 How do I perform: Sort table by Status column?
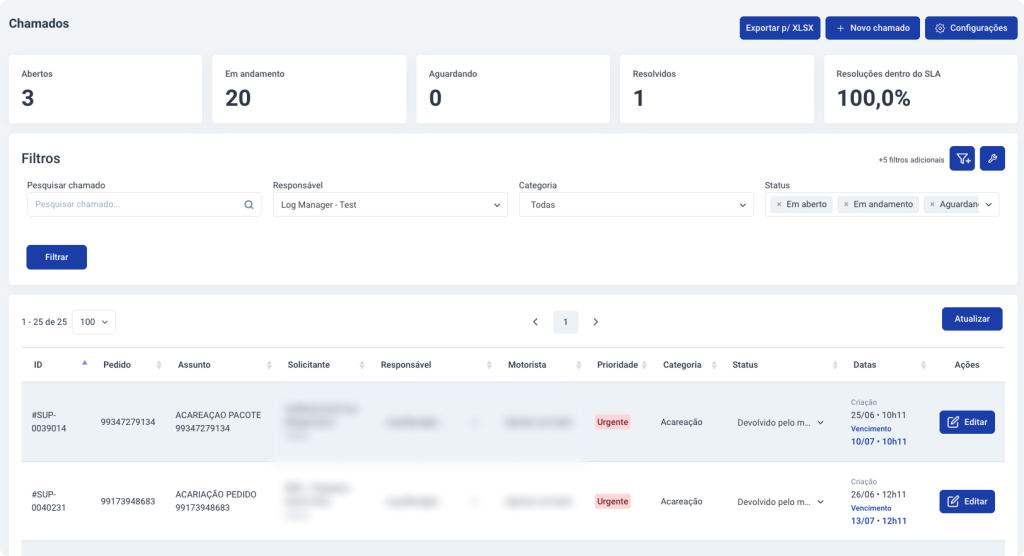[835, 365]
